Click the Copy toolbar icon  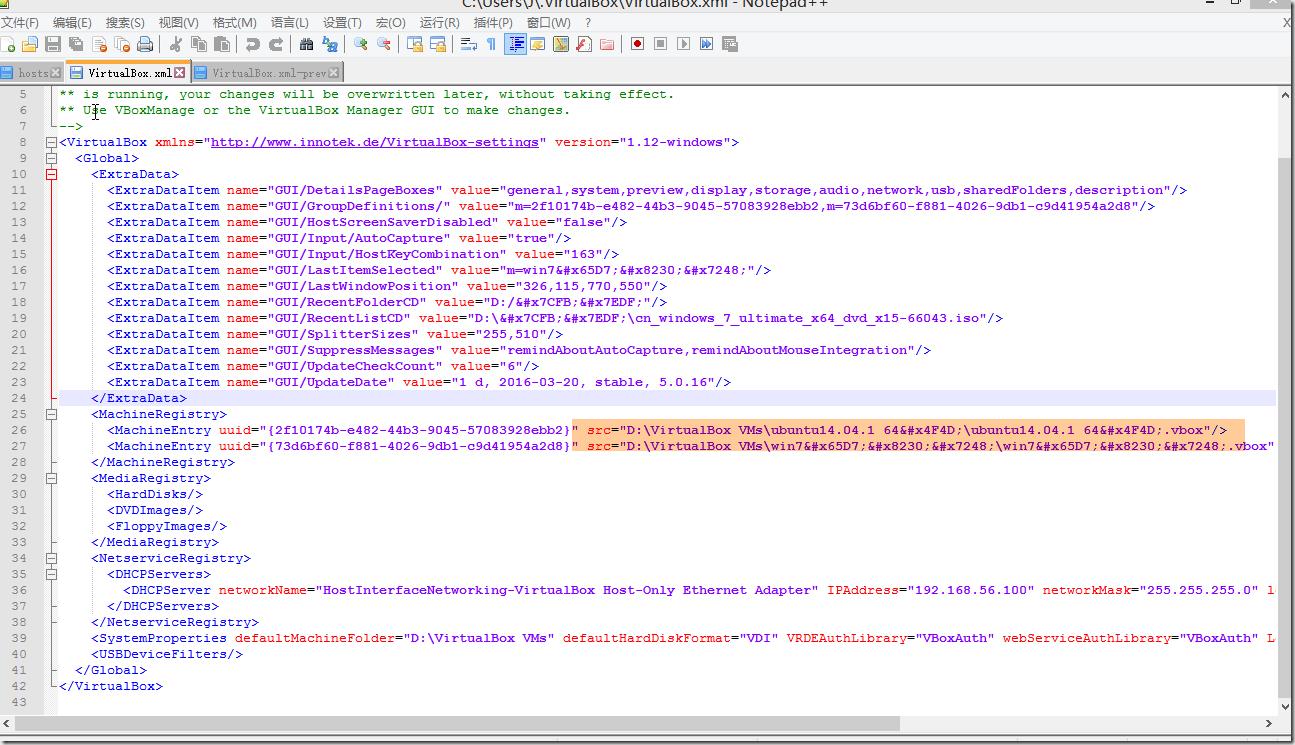click(199, 44)
